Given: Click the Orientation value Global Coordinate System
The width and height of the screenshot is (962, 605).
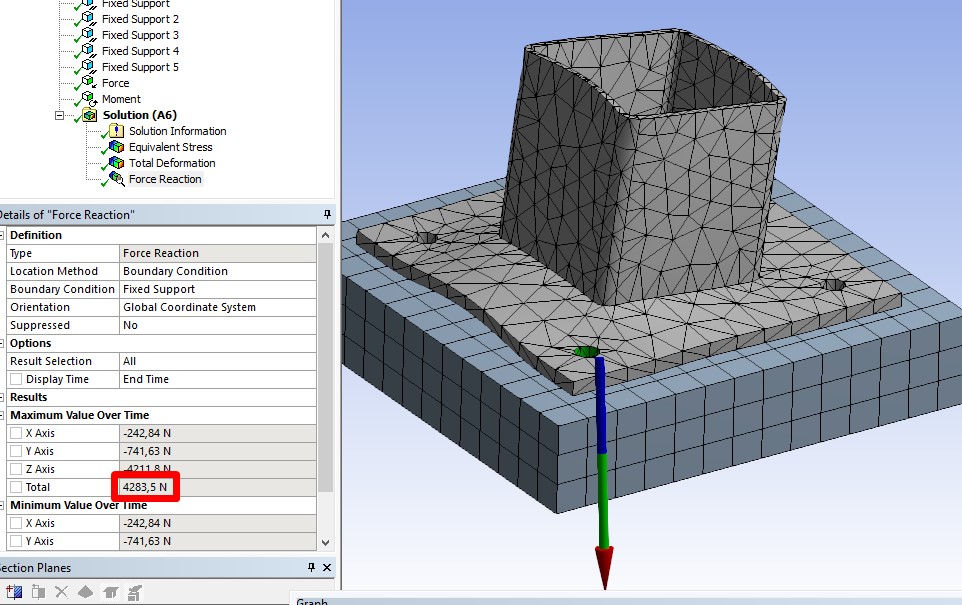Looking at the screenshot, I should point(218,307).
